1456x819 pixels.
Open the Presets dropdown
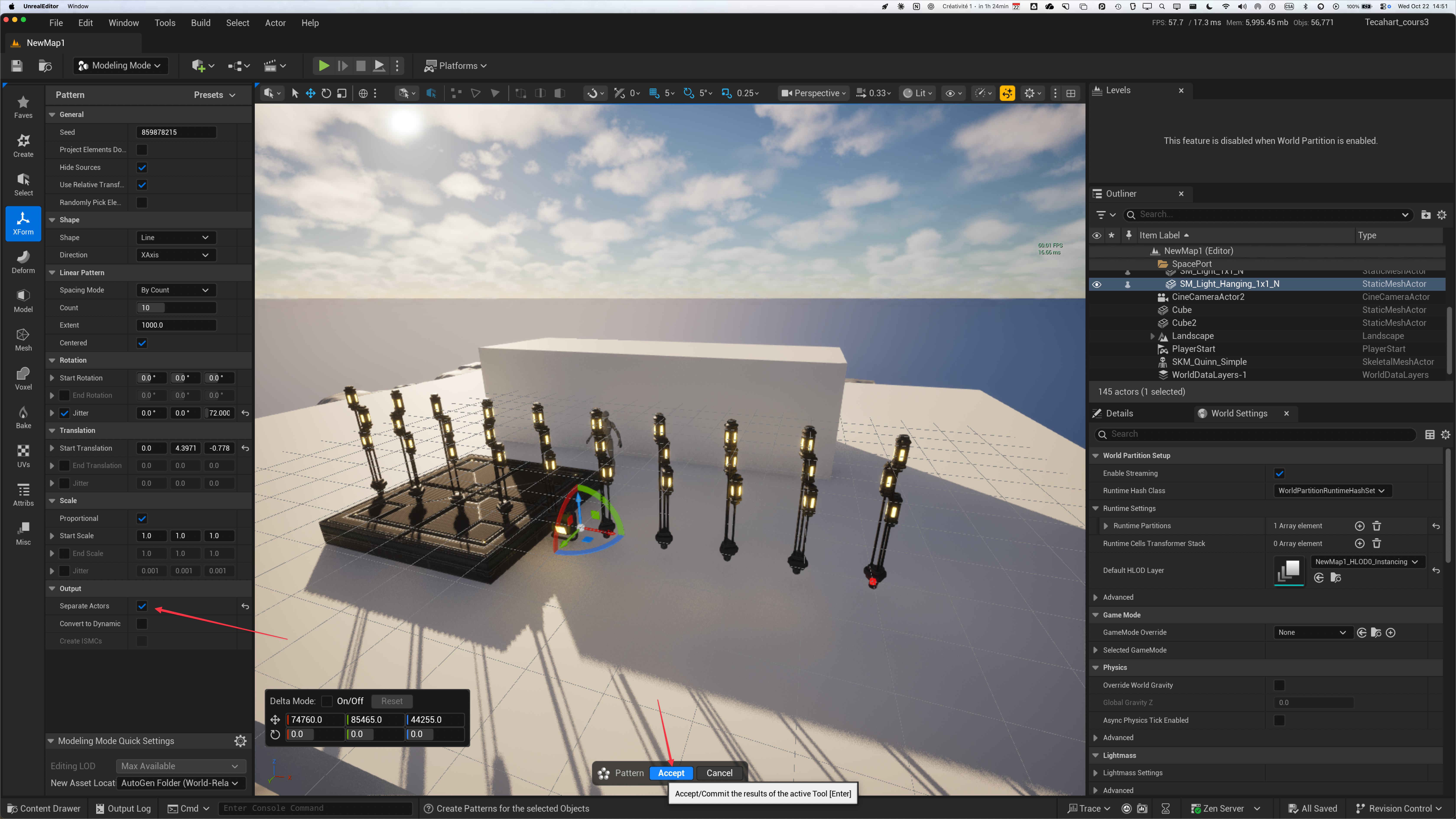(214, 95)
